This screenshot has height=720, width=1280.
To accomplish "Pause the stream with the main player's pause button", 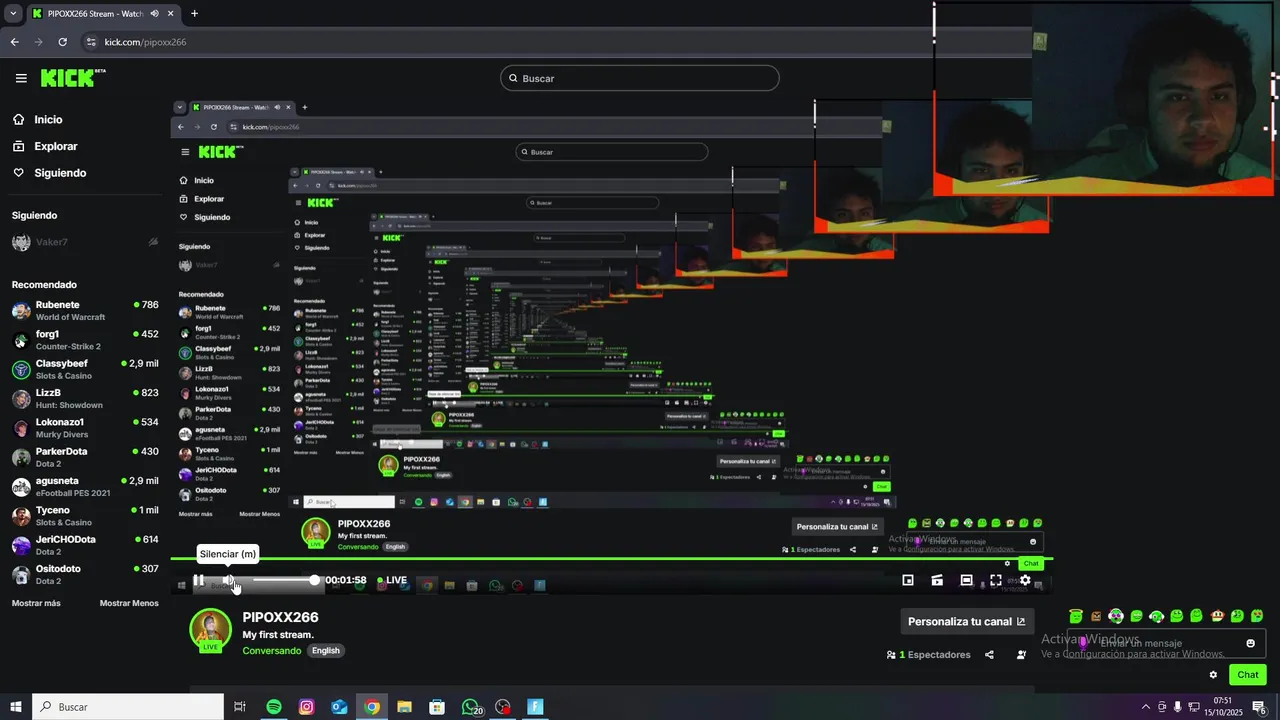I will click(x=199, y=580).
